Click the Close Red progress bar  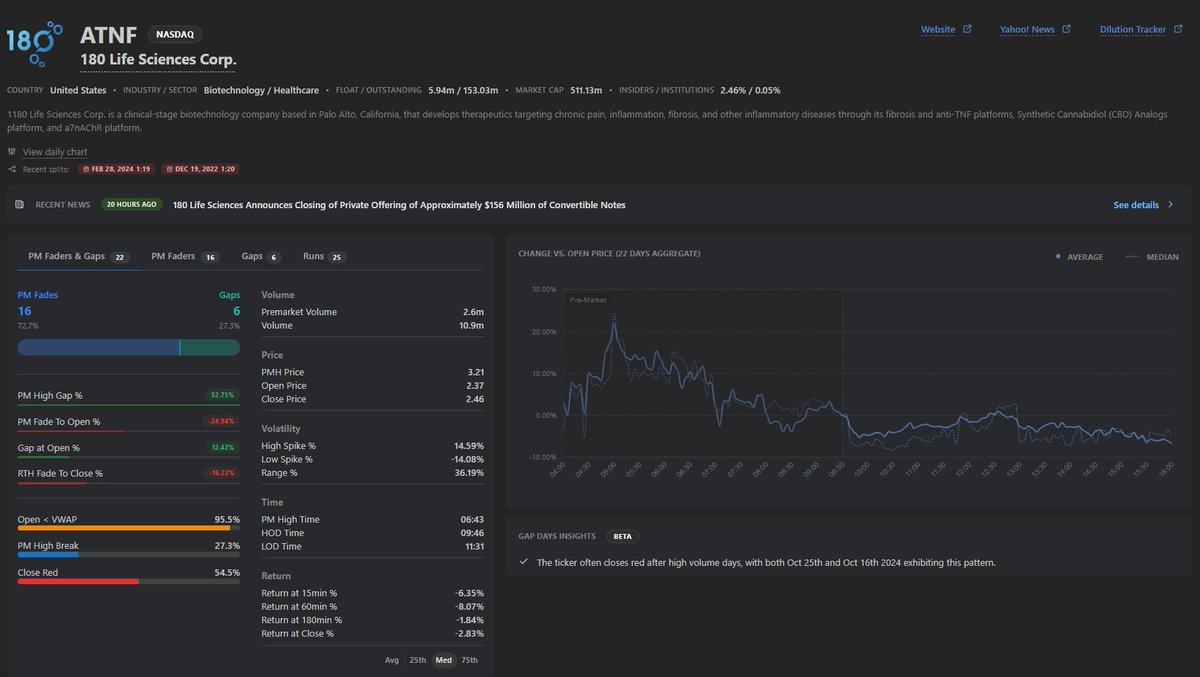click(x=129, y=581)
